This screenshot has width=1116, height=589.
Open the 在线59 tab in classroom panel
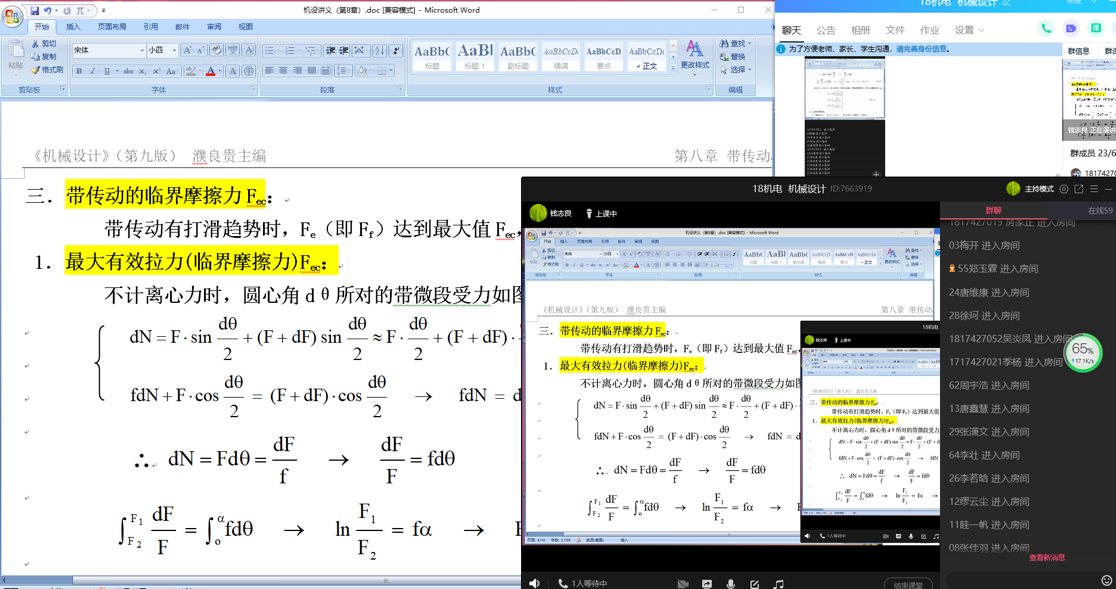click(x=1099, y=211)
